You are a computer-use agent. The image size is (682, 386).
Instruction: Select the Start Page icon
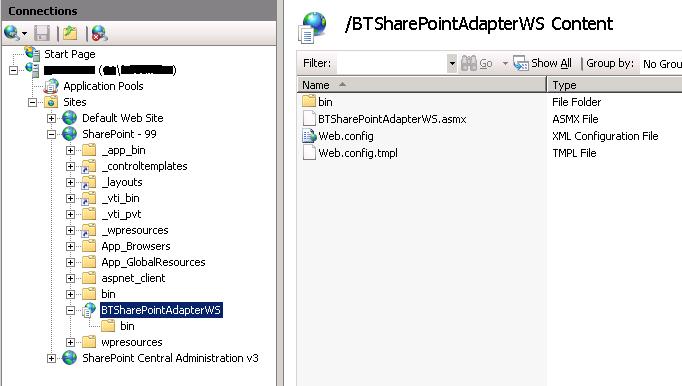pos(32,54)
